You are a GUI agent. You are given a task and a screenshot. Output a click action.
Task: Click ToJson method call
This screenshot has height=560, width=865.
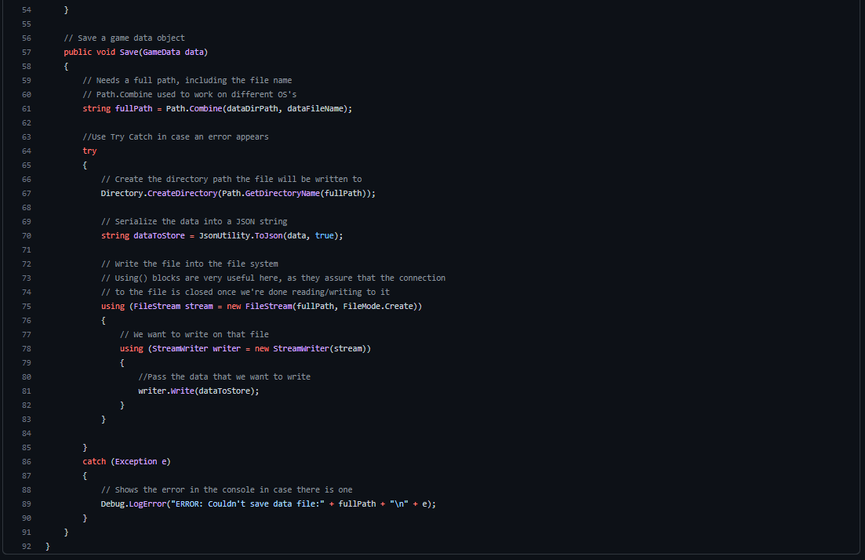269,236
